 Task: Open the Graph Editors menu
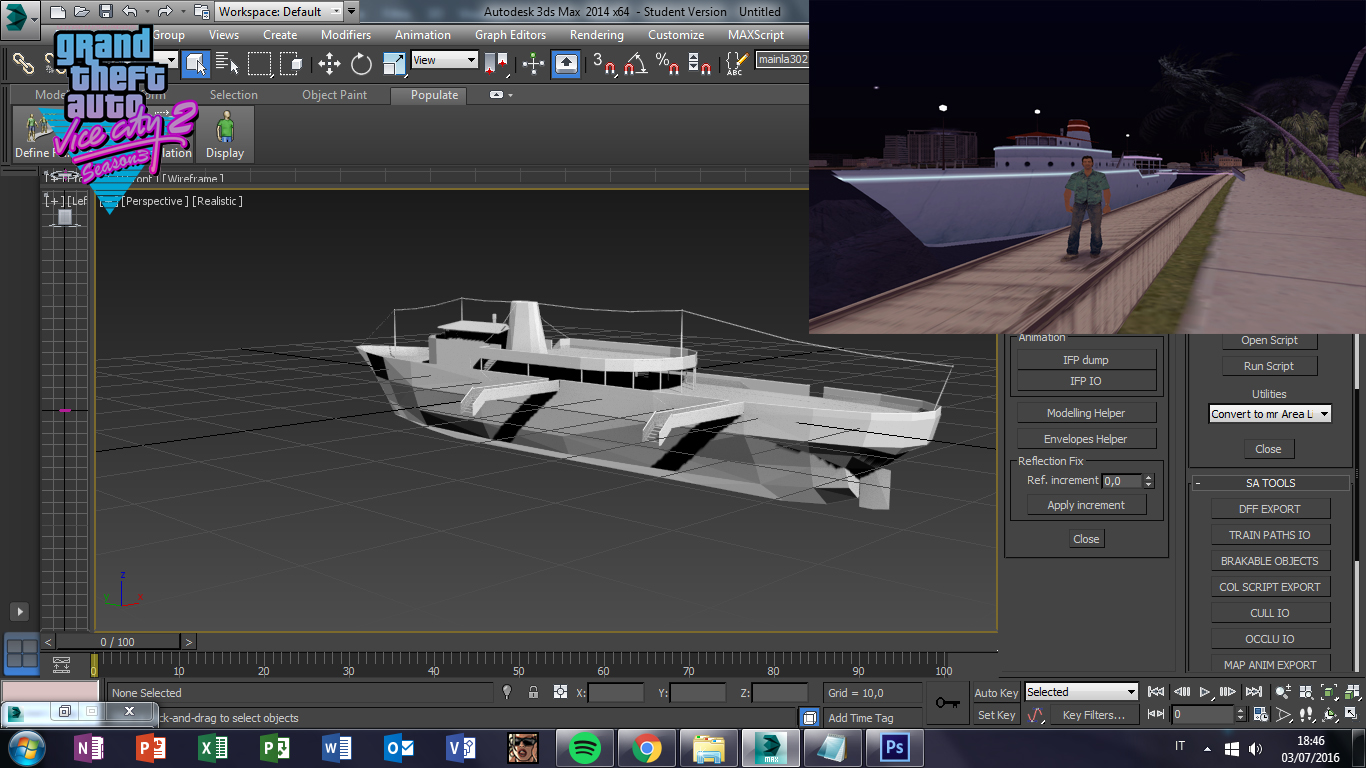tap(510, 34)
